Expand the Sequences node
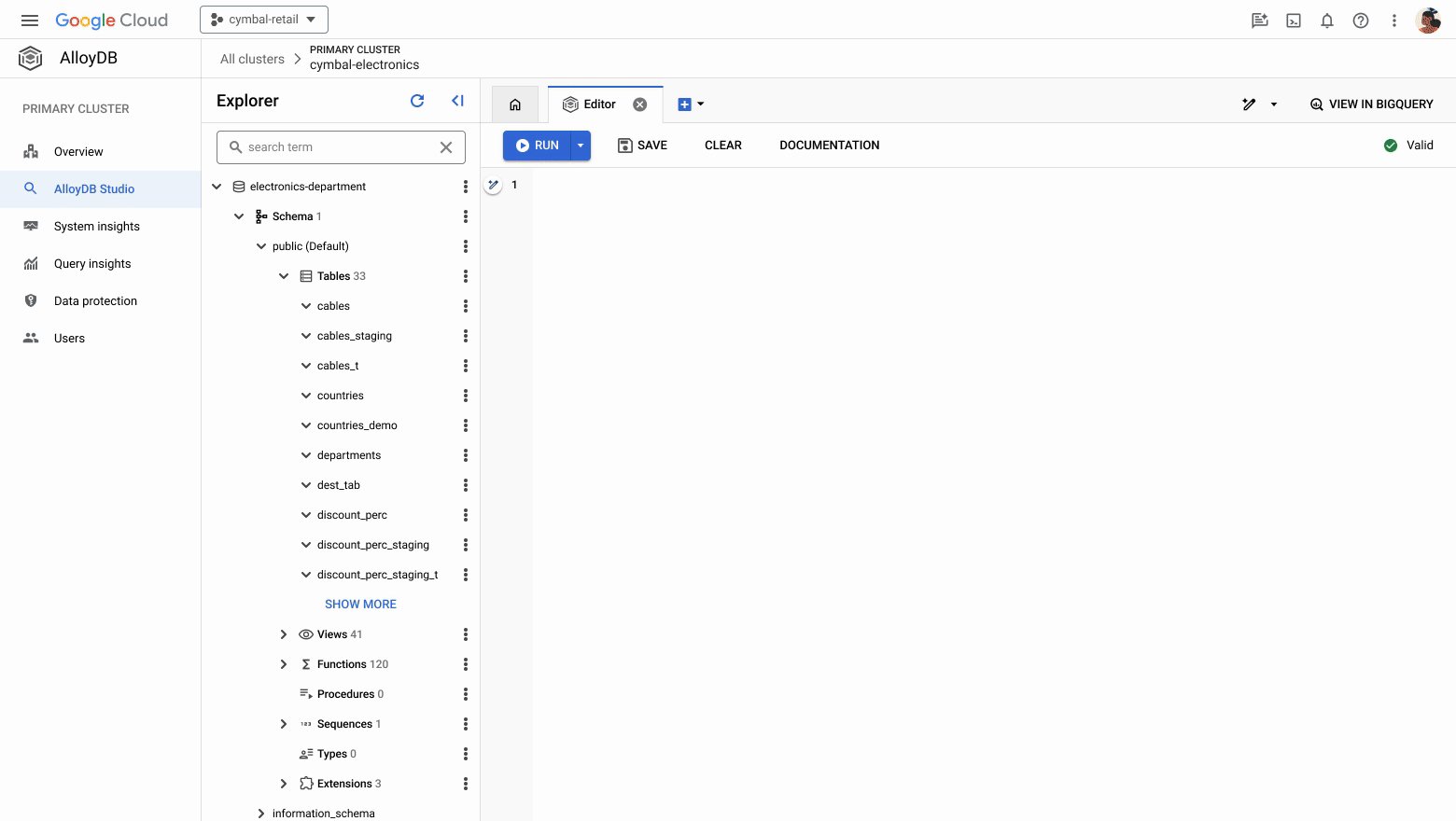Image resolution: width=1456 pixels, height=821 pixels. point(284,724)
